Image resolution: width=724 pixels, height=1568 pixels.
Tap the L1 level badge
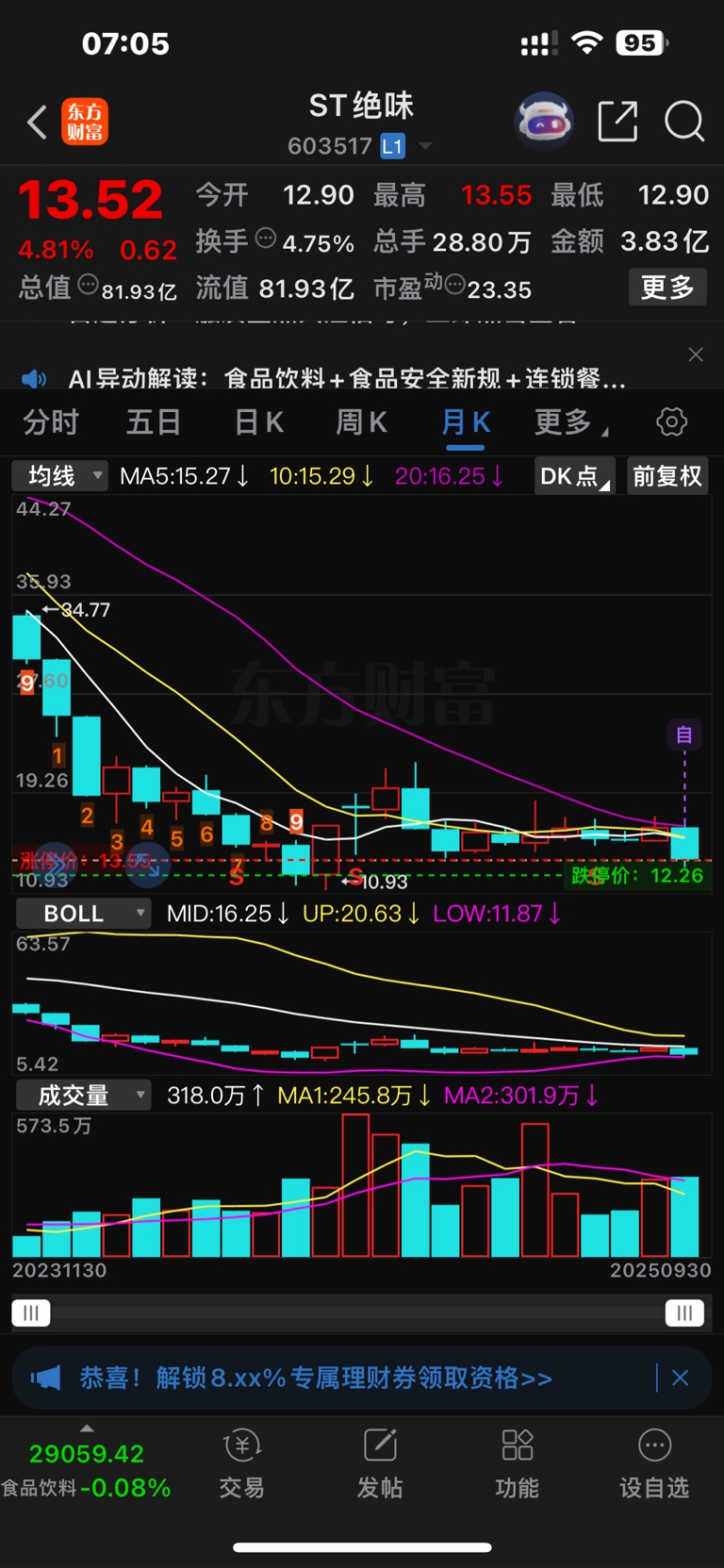[x=392, y=146]
